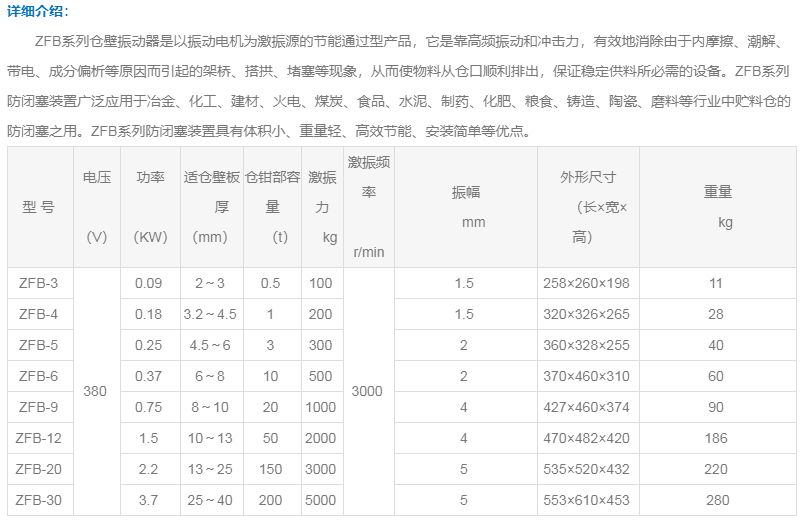Select the 553×610×453 dimension cell
This screenshot has height=523, width=803.
coord(587,500)
